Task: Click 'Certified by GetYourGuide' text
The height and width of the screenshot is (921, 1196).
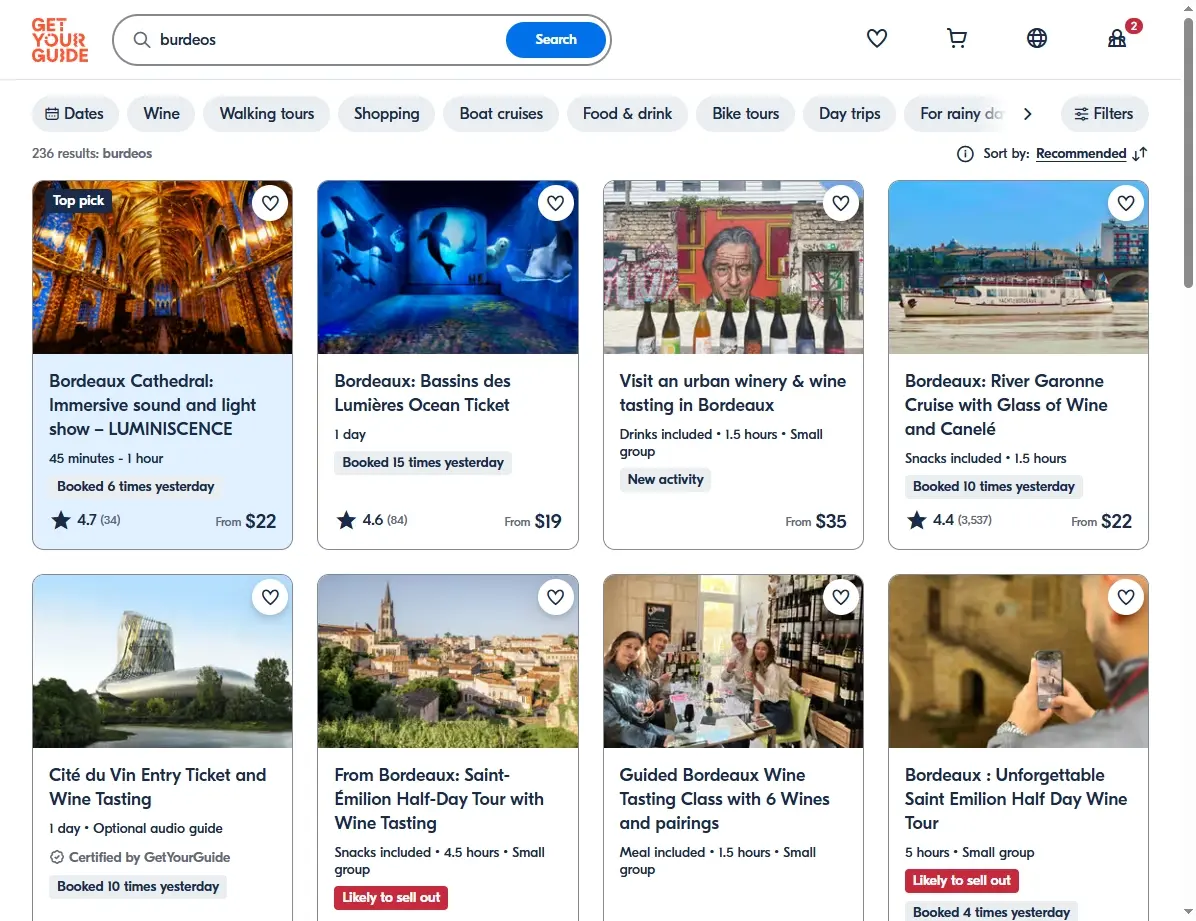Action: coord(150,857)
